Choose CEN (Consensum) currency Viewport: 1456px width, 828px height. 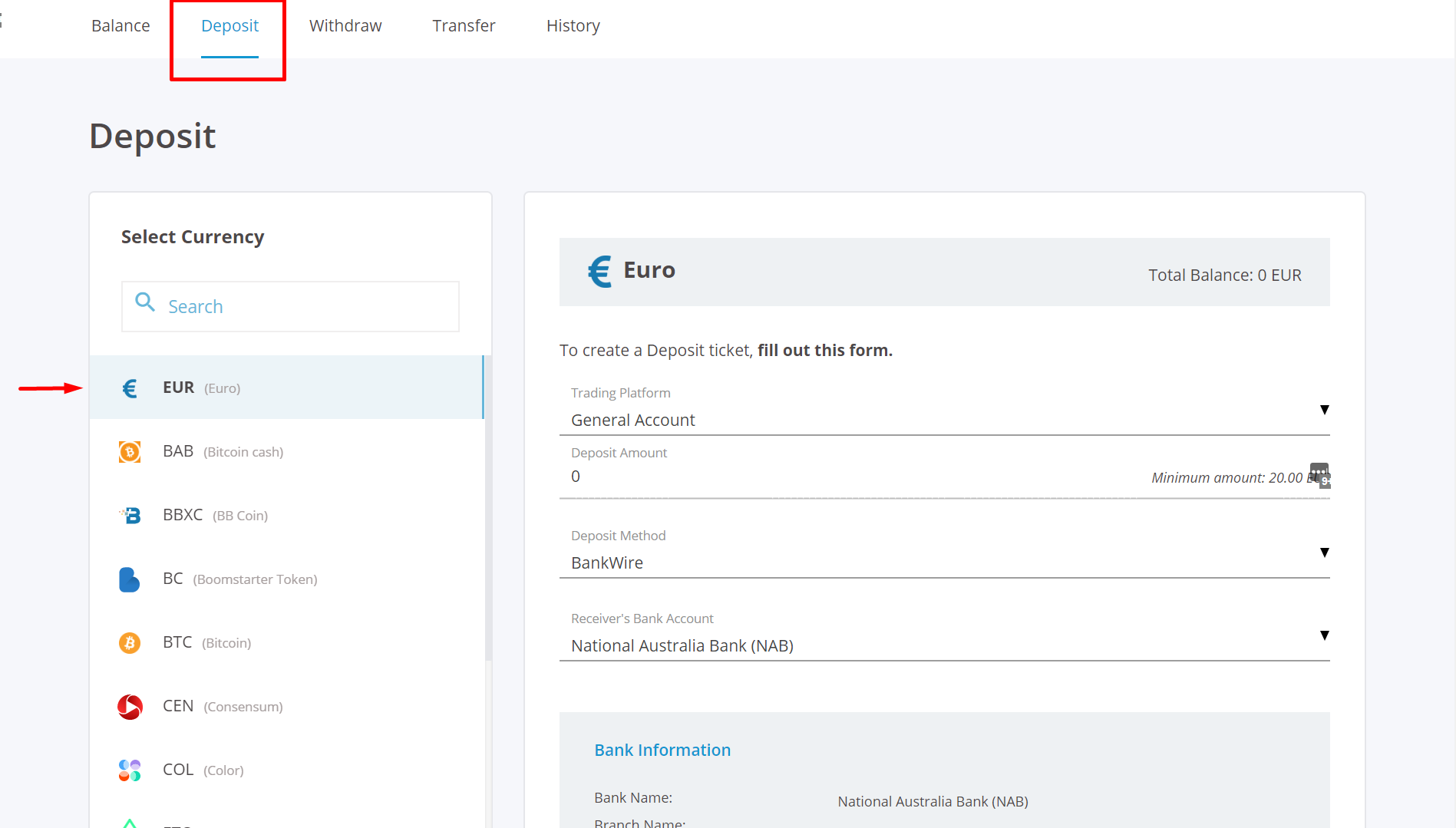(x=286, y=706)
